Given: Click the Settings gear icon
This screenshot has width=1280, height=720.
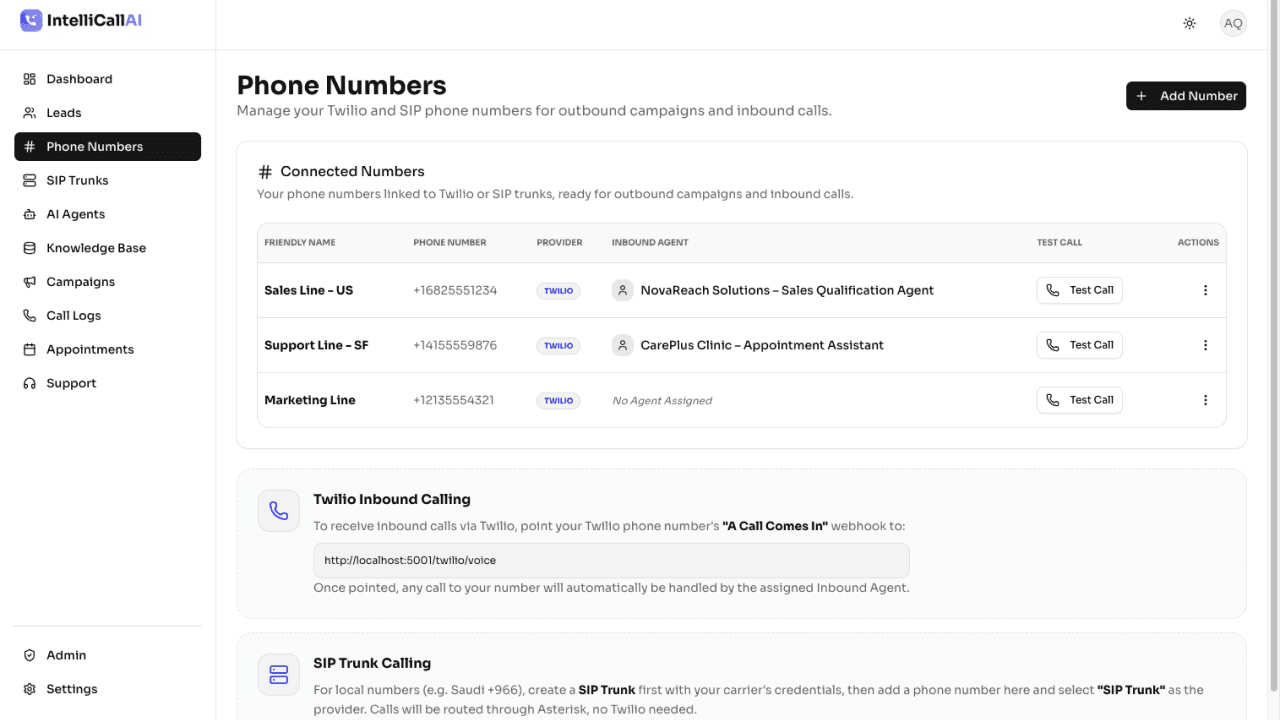Looking at the screenshot, I should pyautogui.click(x=30, y=689).
